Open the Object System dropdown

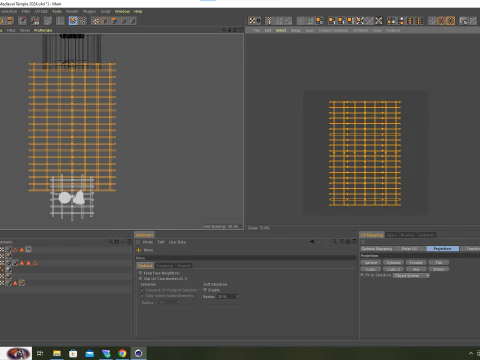412,275
